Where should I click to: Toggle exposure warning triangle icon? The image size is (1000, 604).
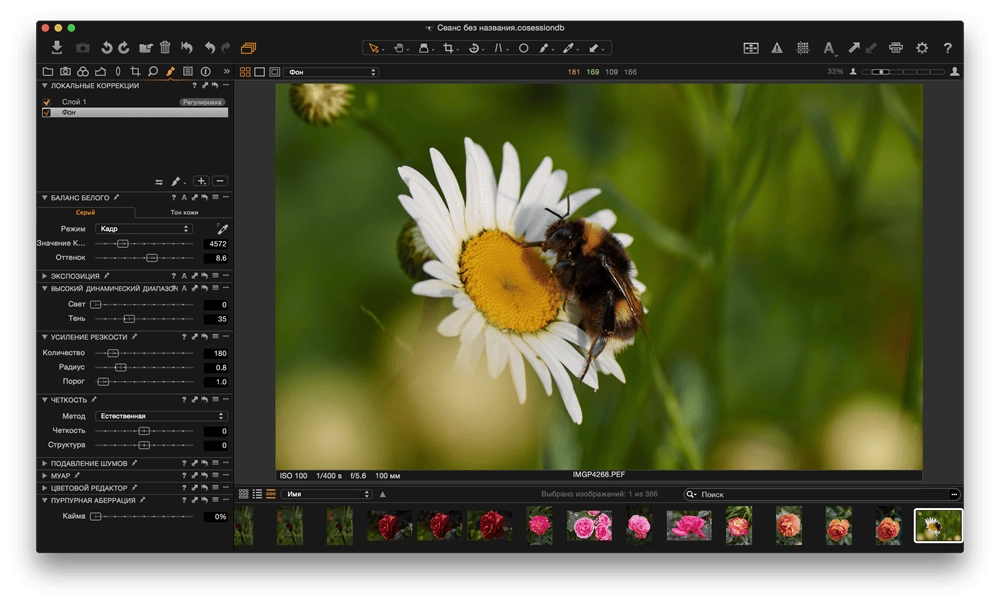click(777, 48)
